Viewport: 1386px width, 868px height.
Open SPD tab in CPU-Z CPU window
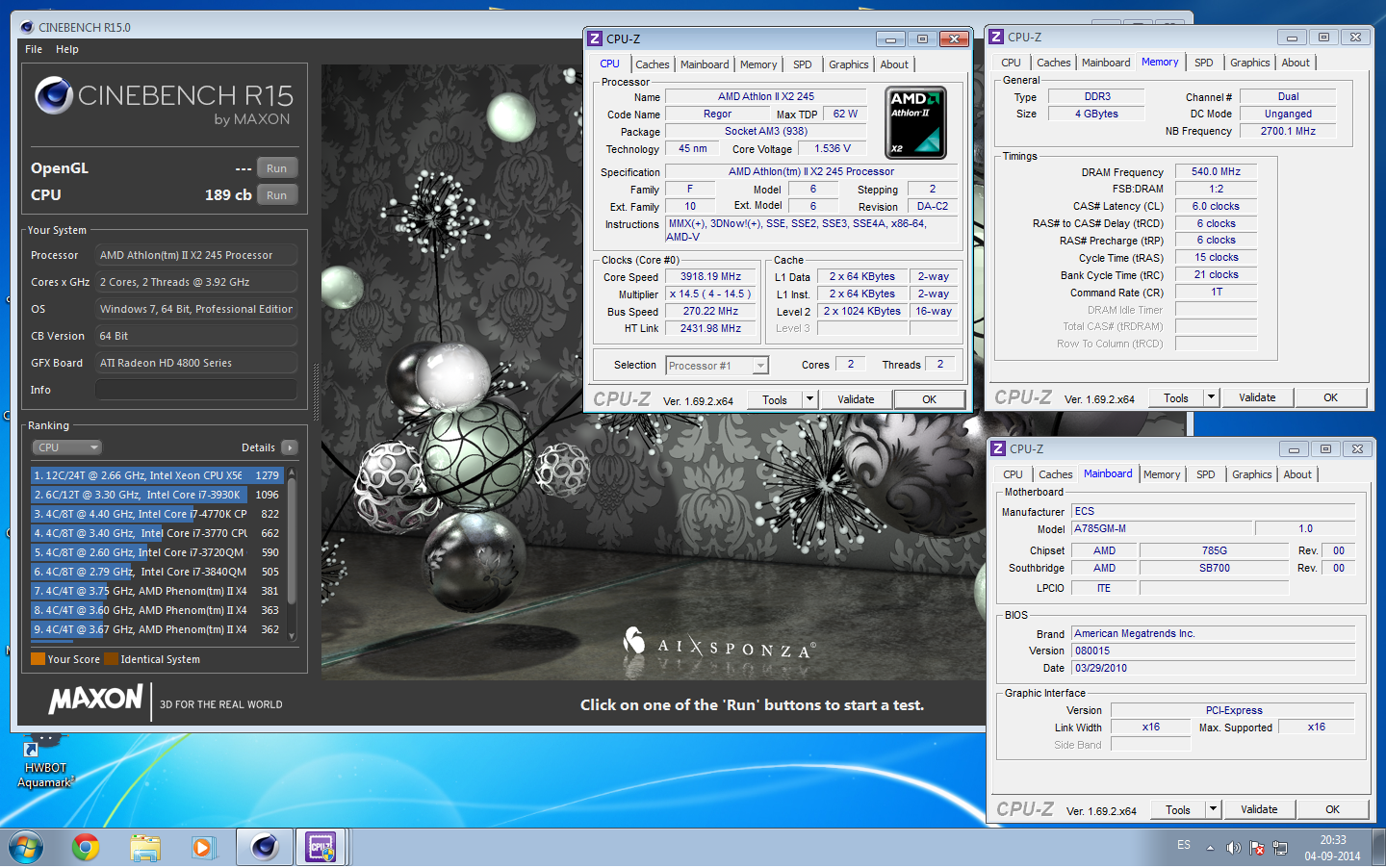802,64
